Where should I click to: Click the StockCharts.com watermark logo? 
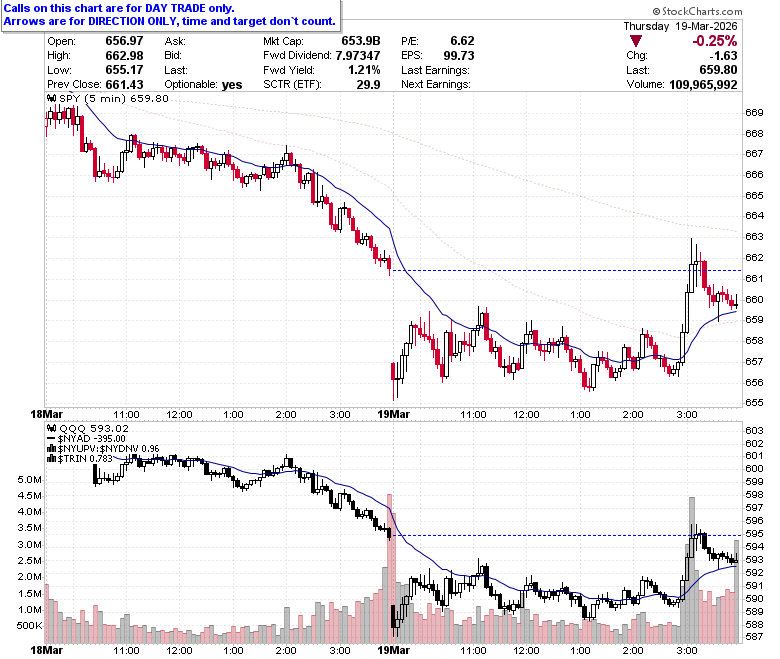point(697,11)
